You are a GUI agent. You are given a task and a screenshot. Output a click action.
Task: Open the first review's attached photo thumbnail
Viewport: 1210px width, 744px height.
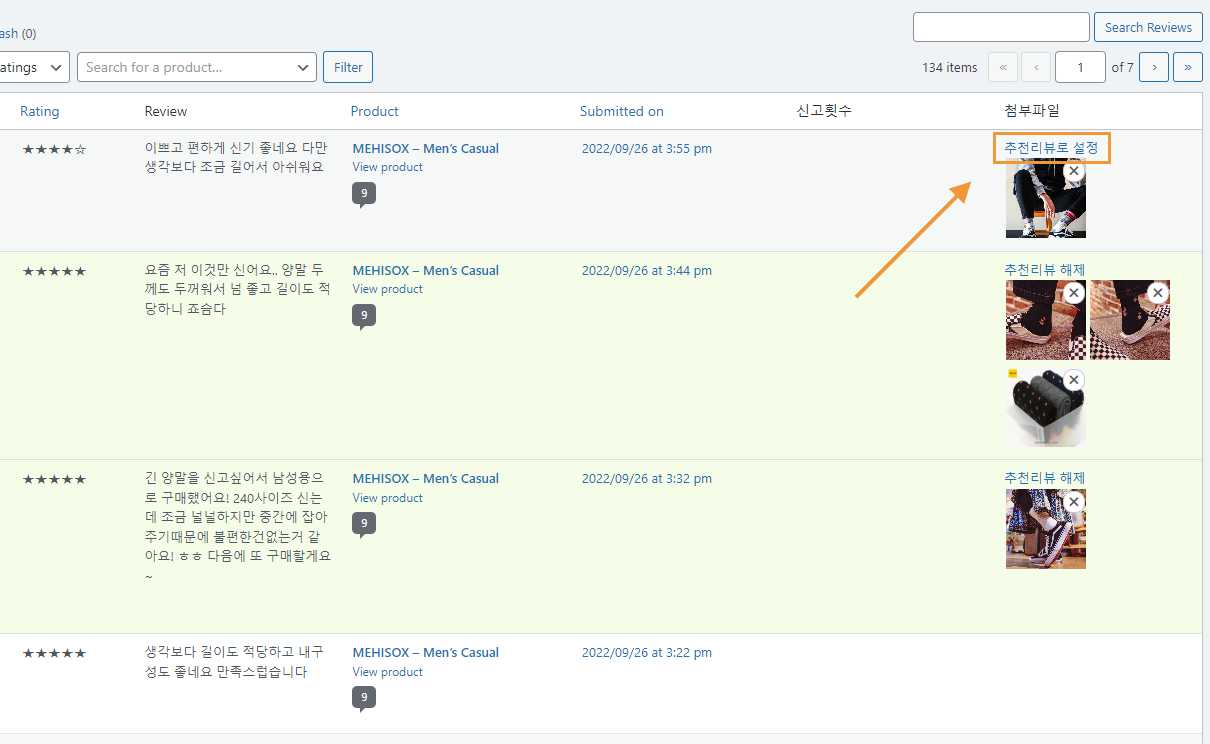1040,205
